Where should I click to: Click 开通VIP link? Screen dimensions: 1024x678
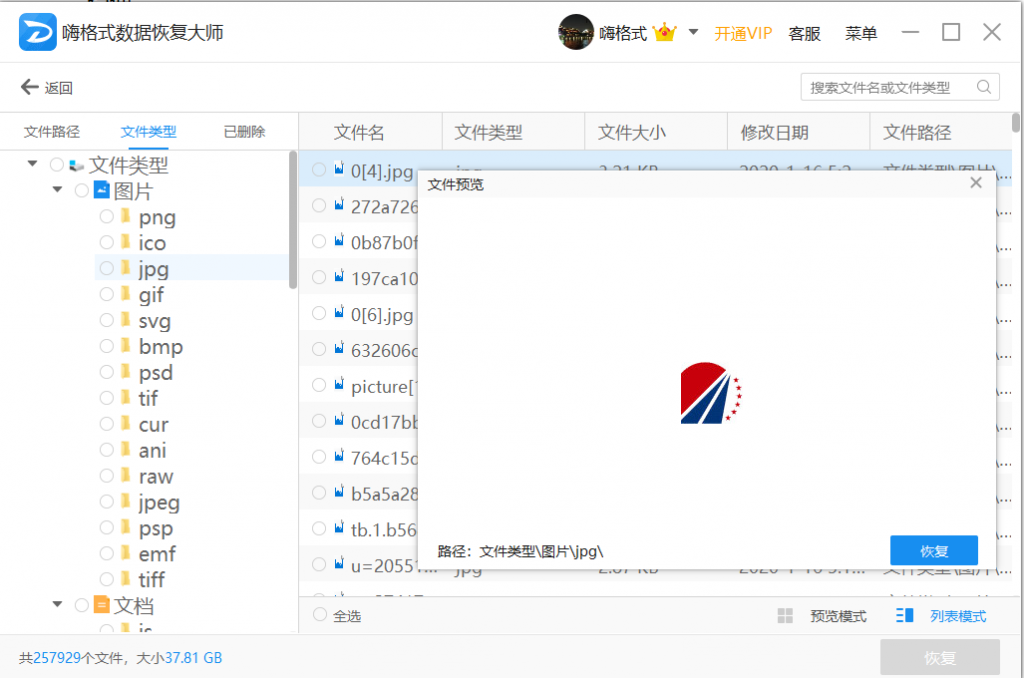[x=743, y=33]
